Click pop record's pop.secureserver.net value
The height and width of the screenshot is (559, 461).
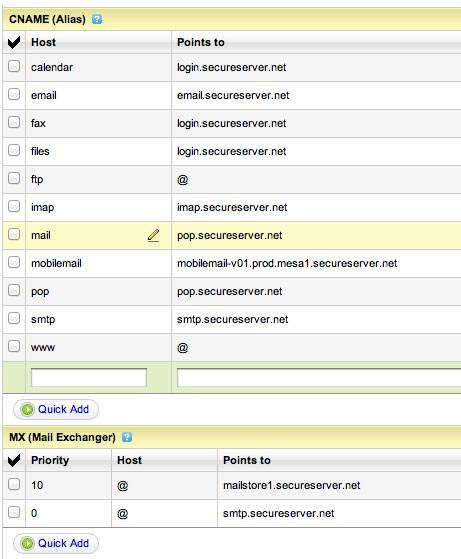click(x=230, y=292)
